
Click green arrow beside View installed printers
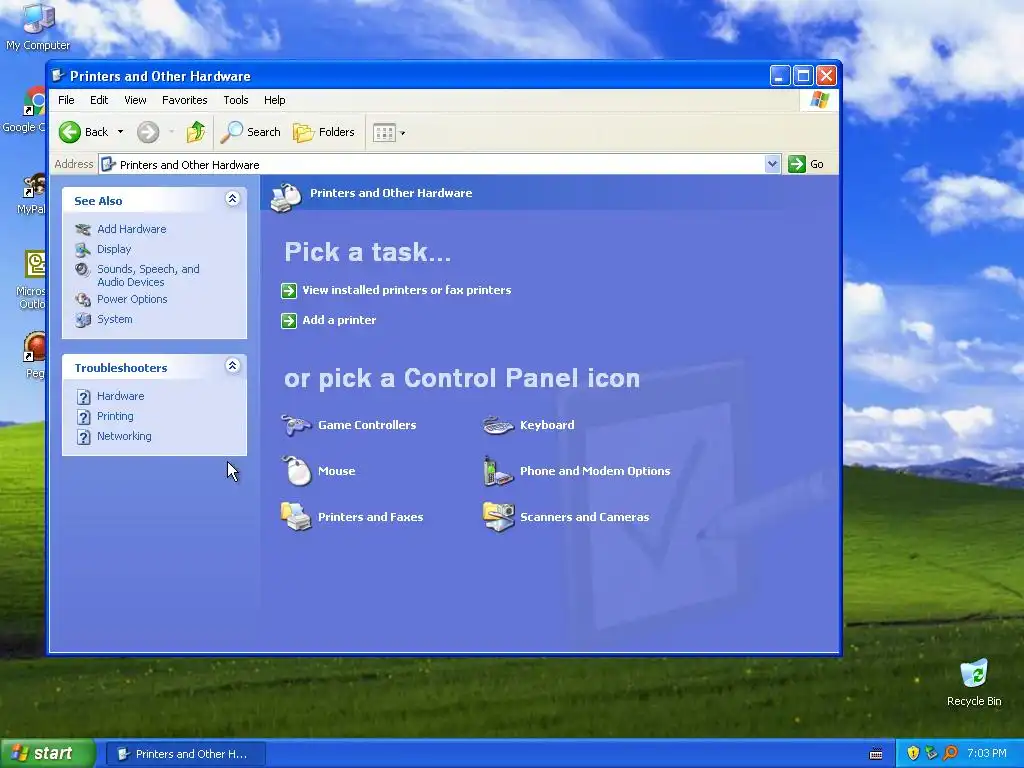[x=289, y=291]
